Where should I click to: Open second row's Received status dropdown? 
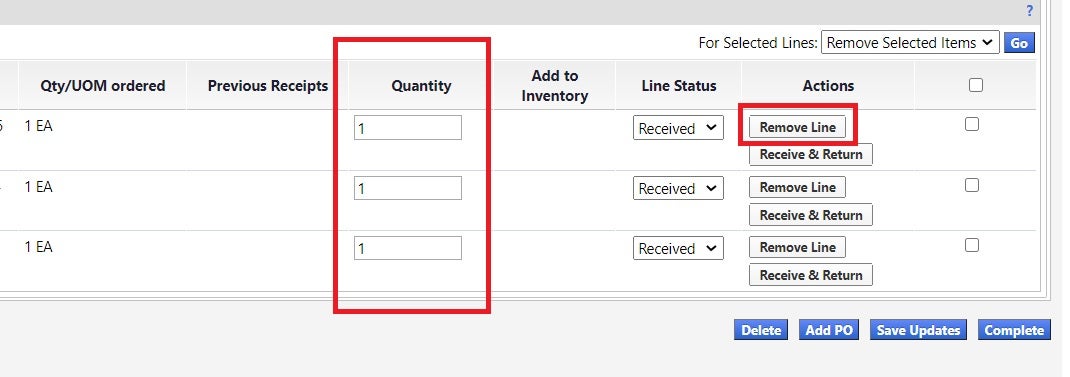point(678,188)
